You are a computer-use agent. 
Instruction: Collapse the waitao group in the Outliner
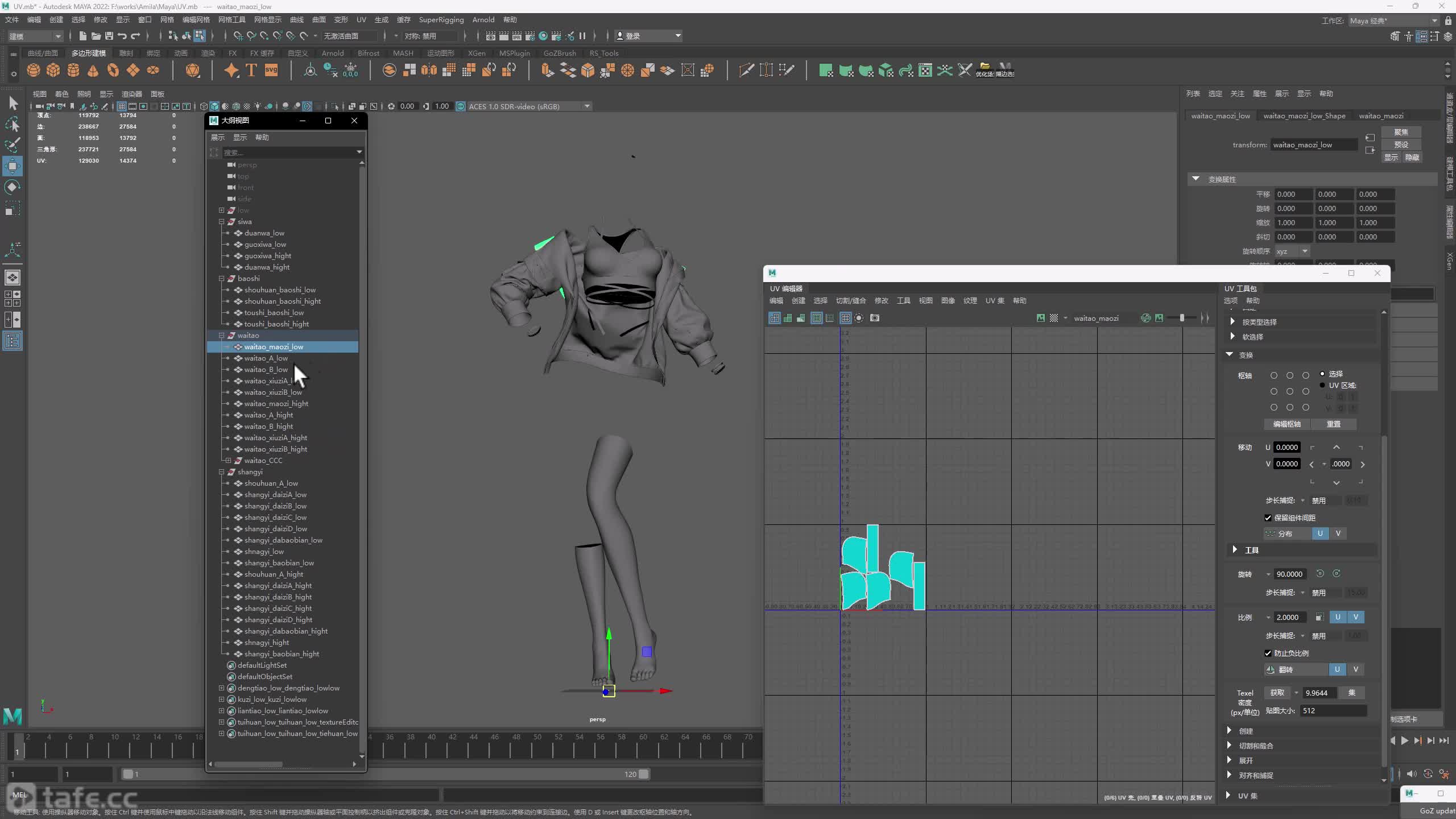[x=222, y=336]
